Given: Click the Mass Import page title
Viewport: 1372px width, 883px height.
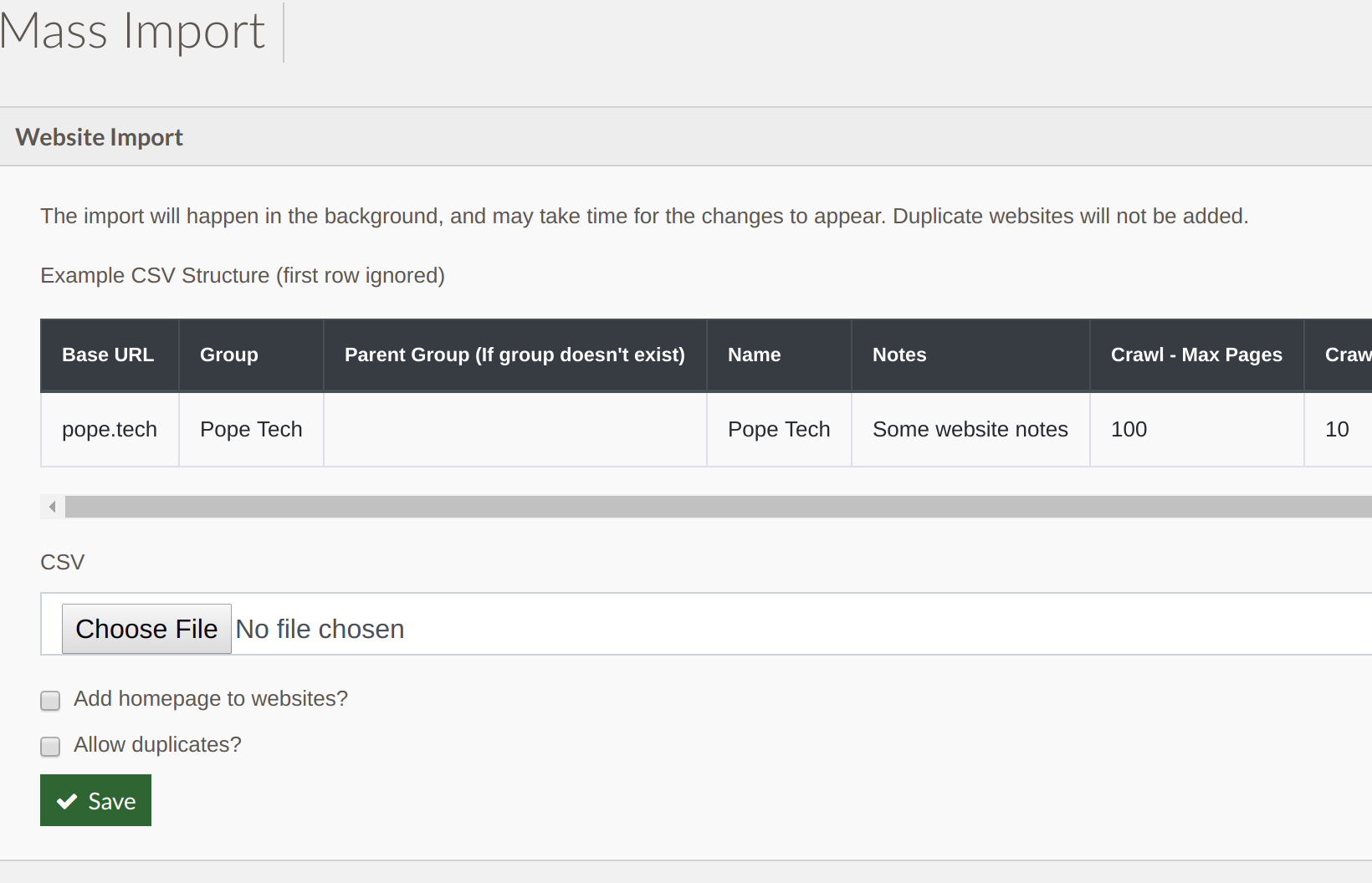Looking at the screenshot, I should [x=132, y=32].
